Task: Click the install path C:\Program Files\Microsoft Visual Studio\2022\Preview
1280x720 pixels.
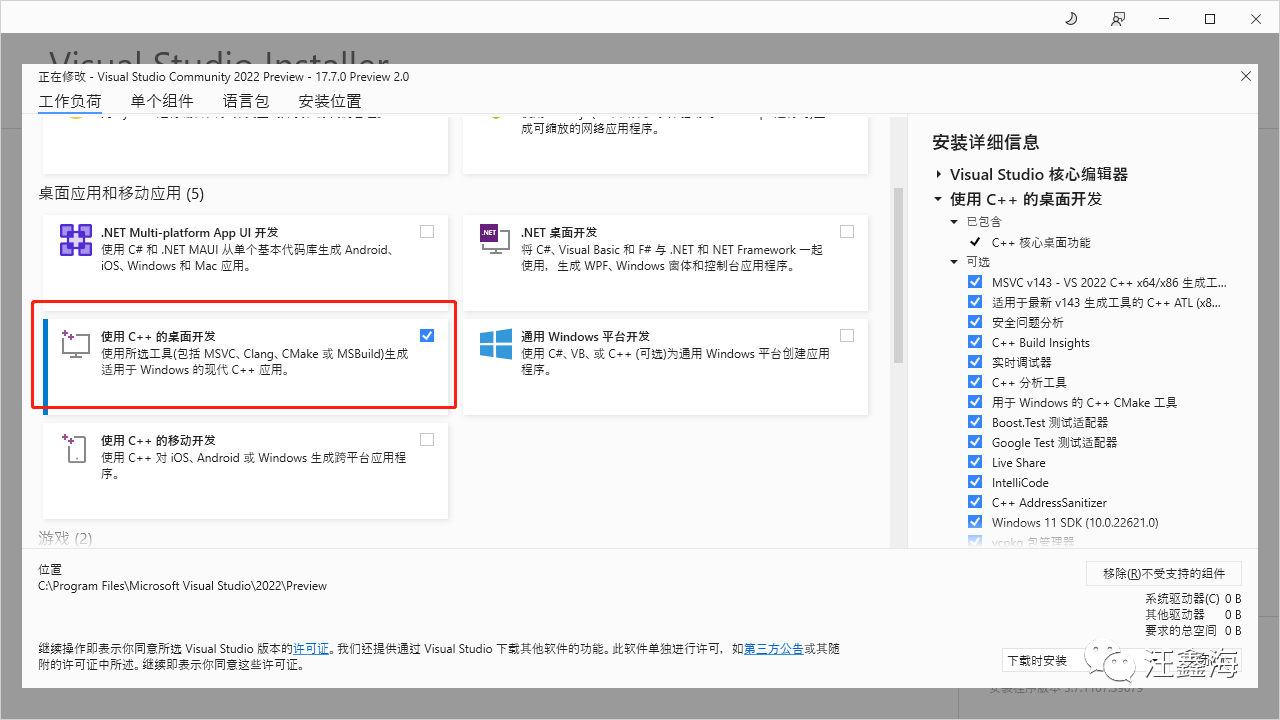Action: point(182,585)
